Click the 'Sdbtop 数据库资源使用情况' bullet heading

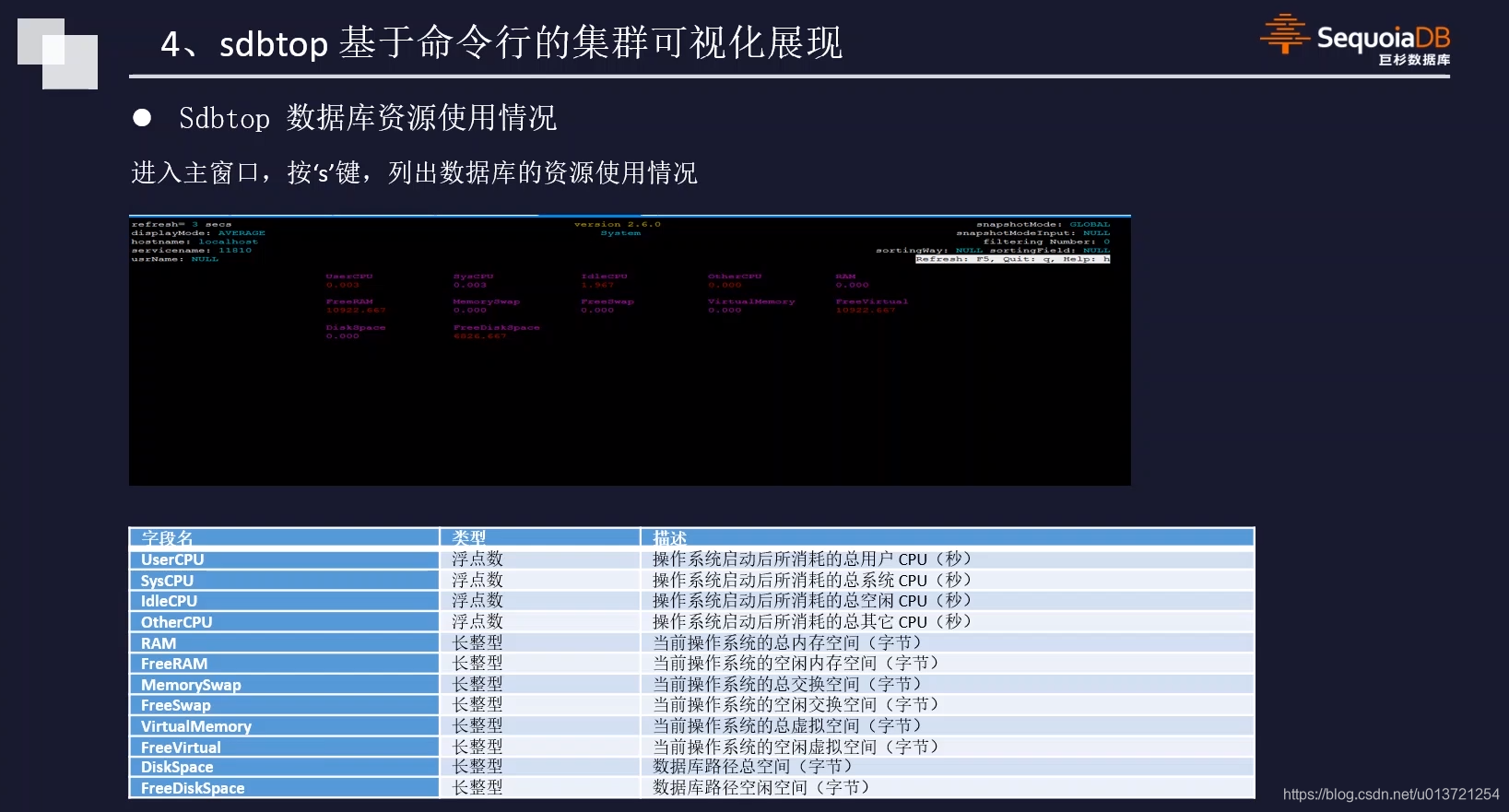click(368, 118)
